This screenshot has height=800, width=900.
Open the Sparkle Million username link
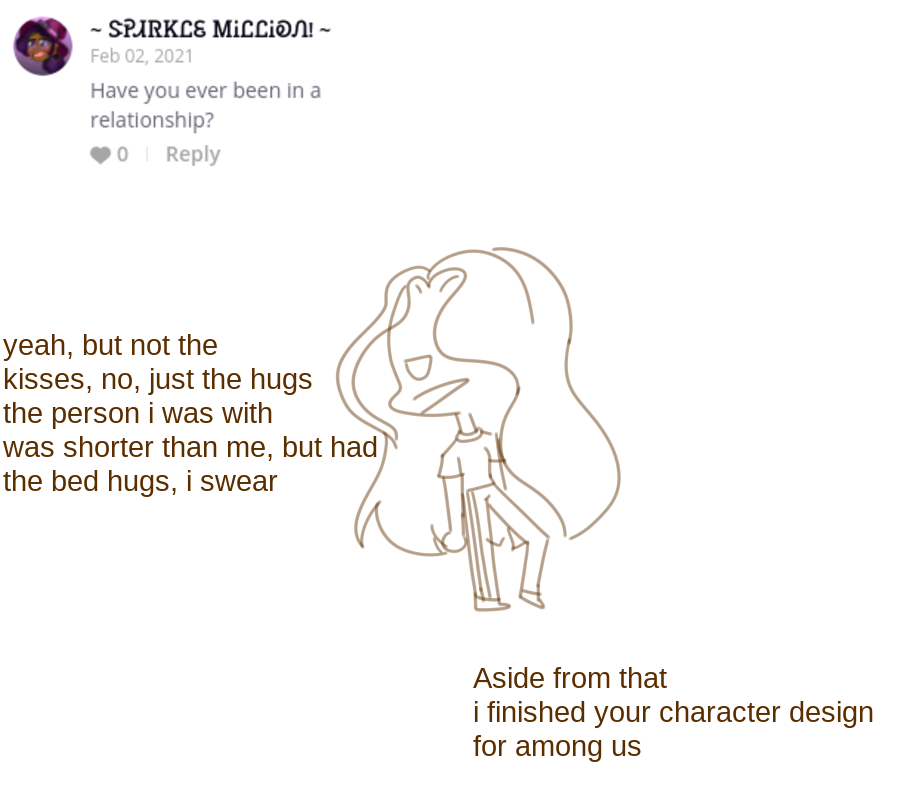210,29
